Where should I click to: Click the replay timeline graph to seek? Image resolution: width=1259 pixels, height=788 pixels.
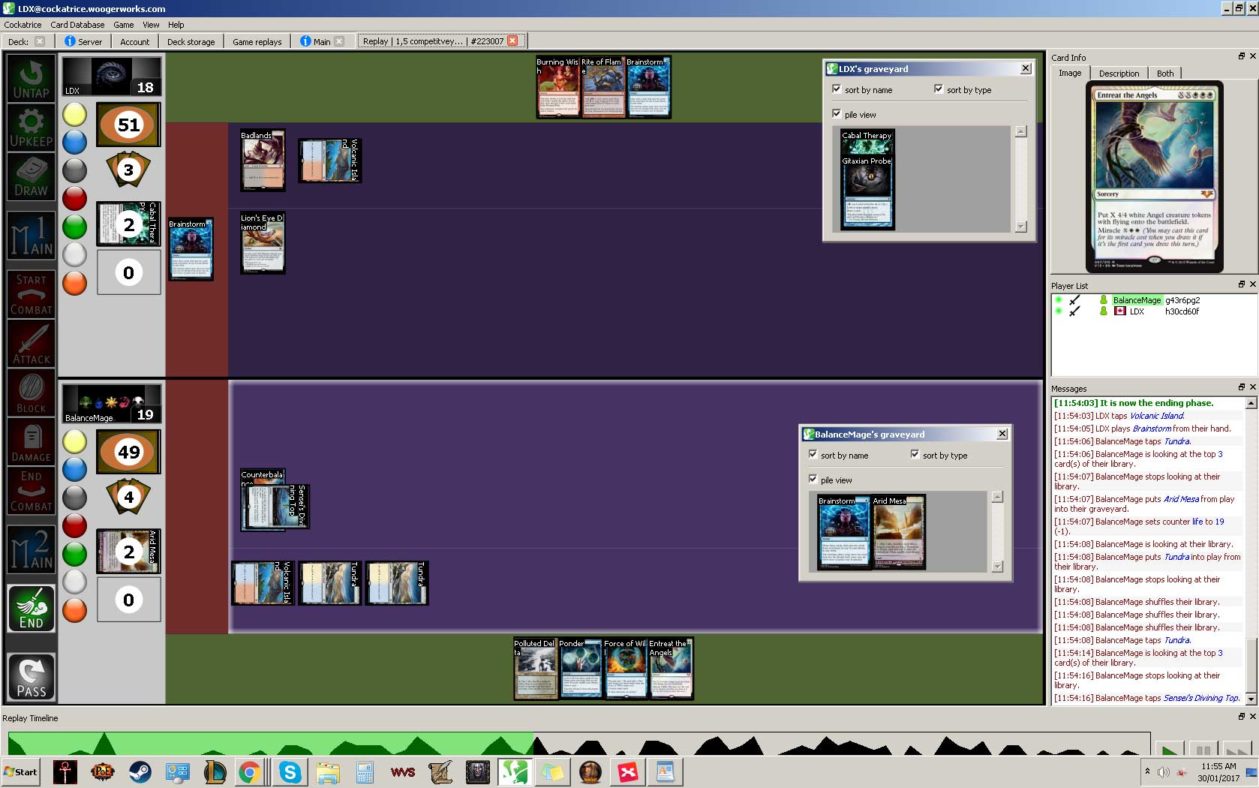click(578, 744)
